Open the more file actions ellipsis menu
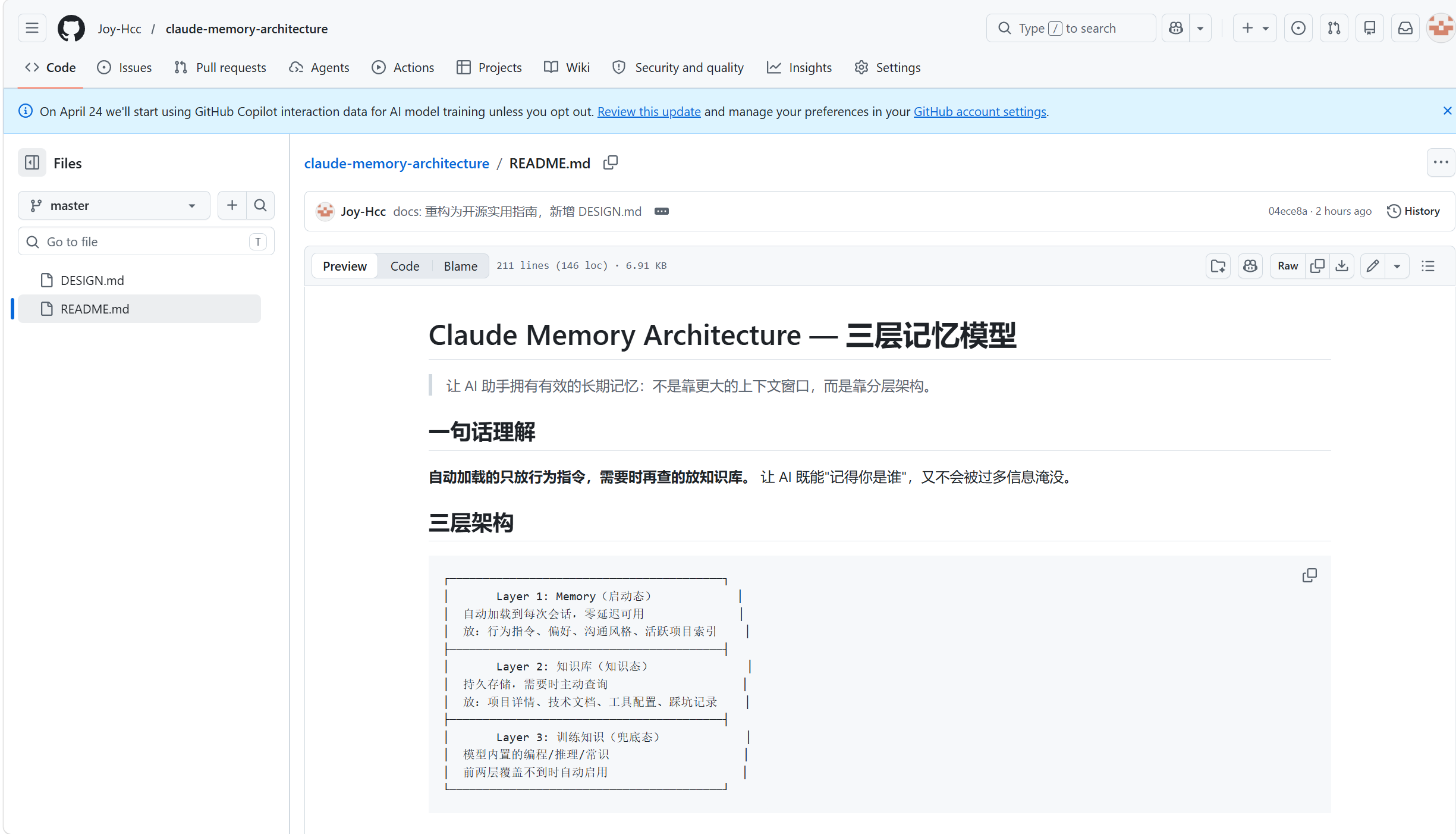Screen dimensions: 1456x834 tap(1441, 162)
